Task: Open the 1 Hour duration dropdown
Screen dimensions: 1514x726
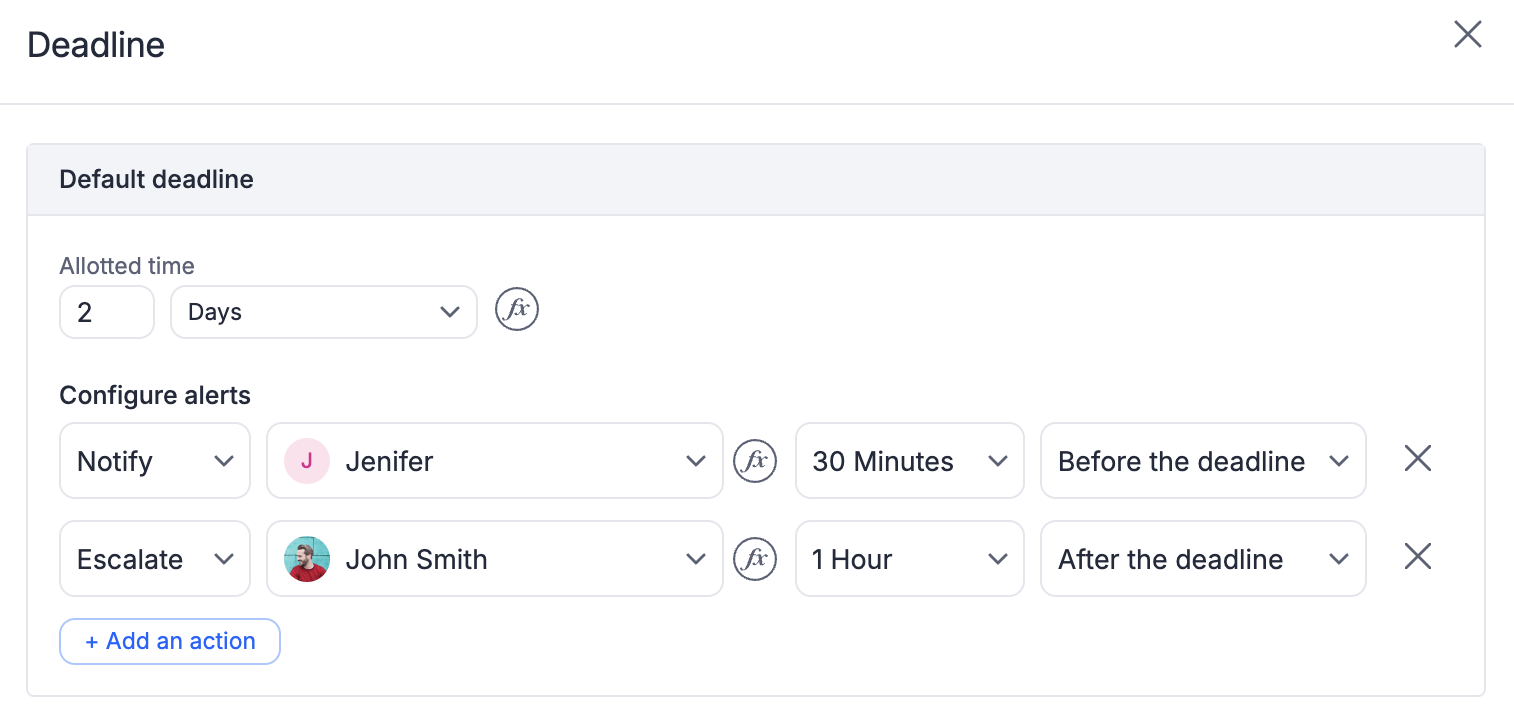Action: 909,559
